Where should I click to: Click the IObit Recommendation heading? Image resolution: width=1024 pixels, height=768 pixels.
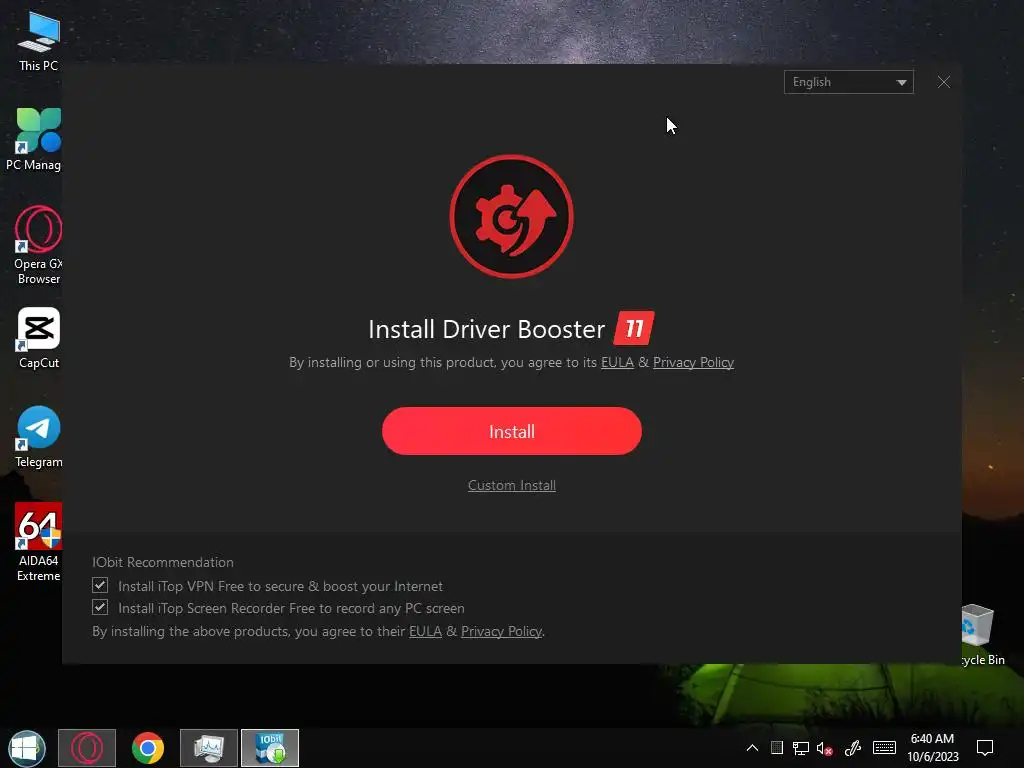[x=163, y=562]
